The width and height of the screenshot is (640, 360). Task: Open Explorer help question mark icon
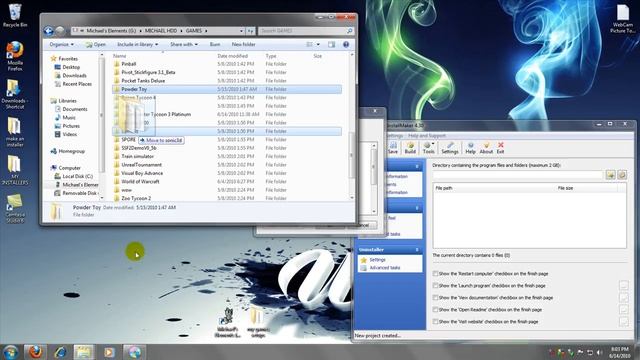click(x=346, y=44)
